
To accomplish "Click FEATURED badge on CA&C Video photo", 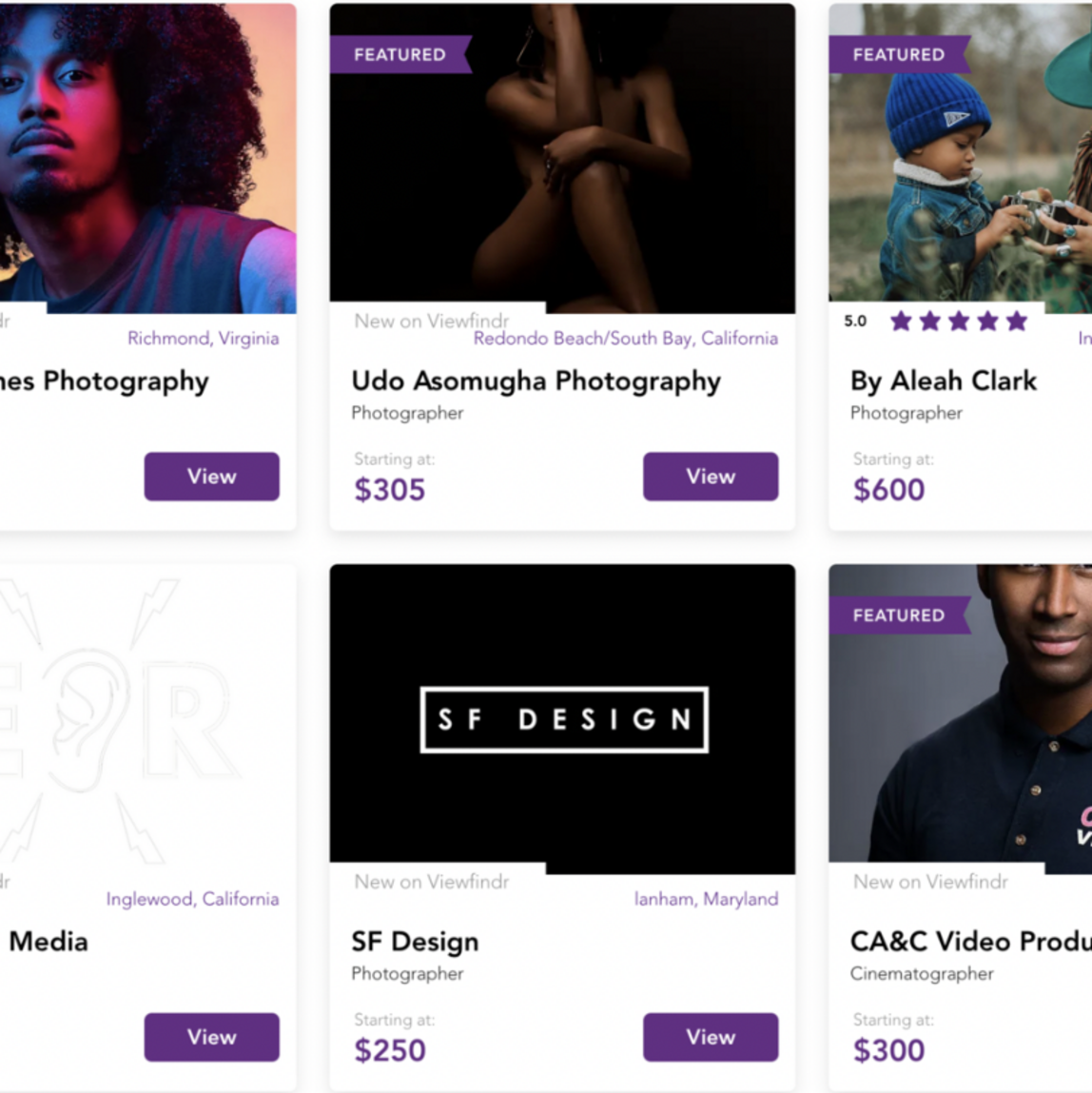I will click(898, 615).
